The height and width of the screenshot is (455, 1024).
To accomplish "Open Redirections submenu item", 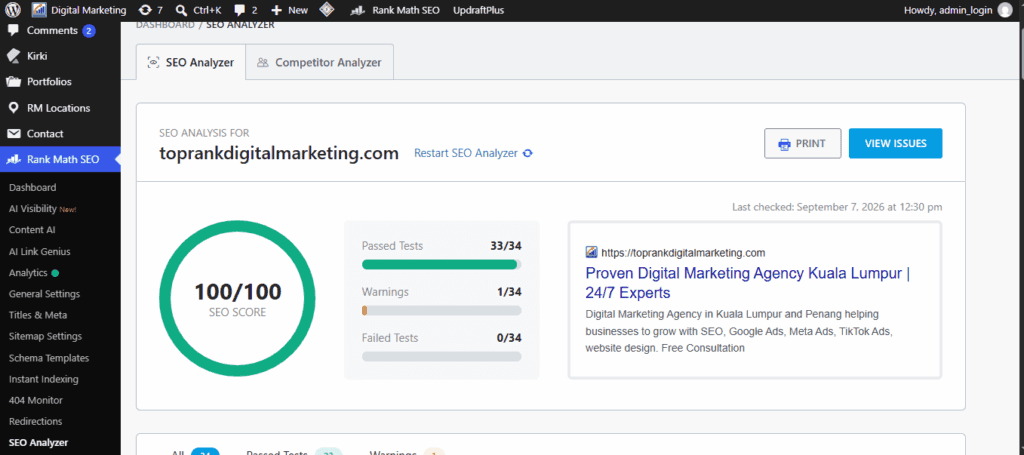I will (36, 421).
